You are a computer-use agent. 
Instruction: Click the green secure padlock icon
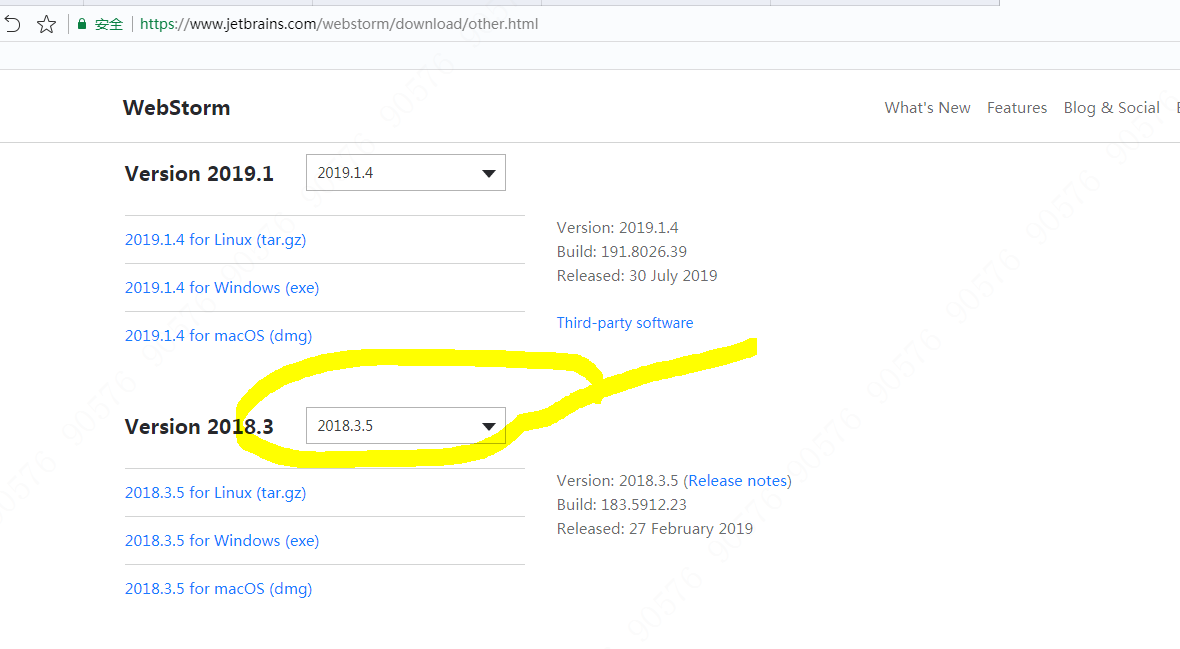click(82, 24)
